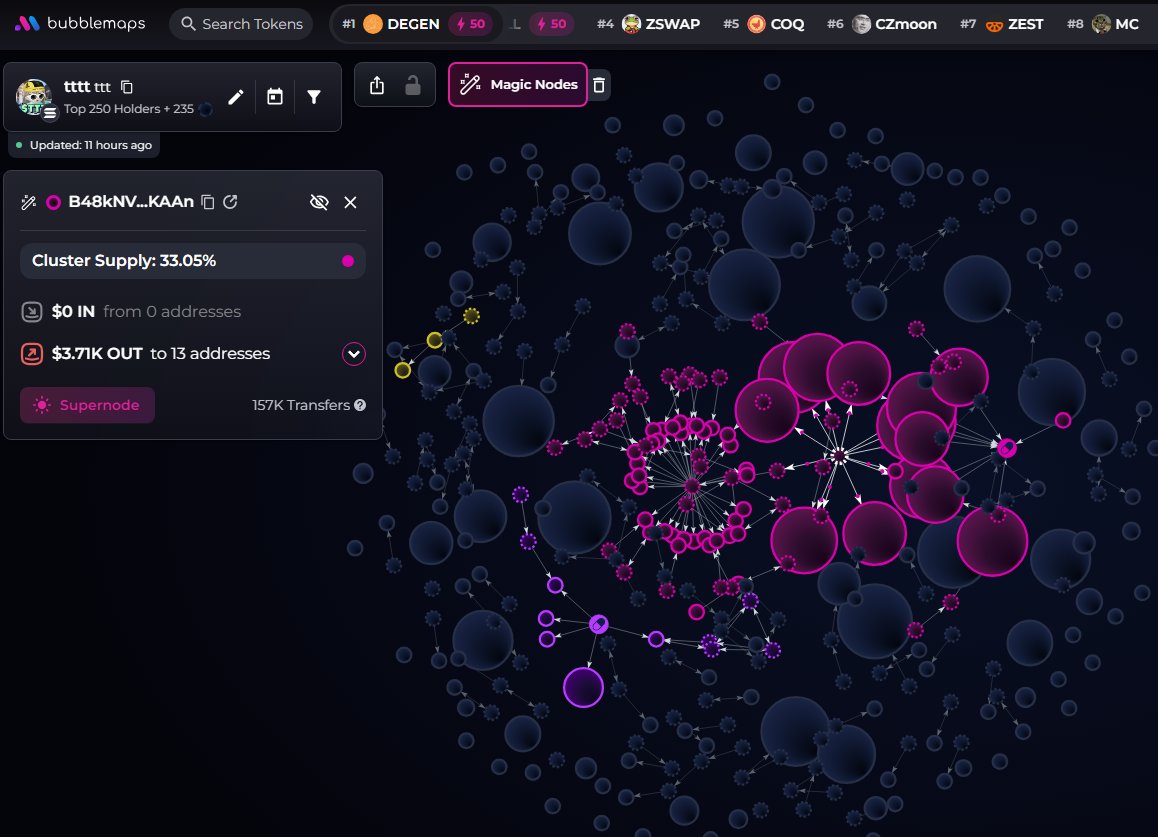Copy the tttt token address

coord(127,87)
